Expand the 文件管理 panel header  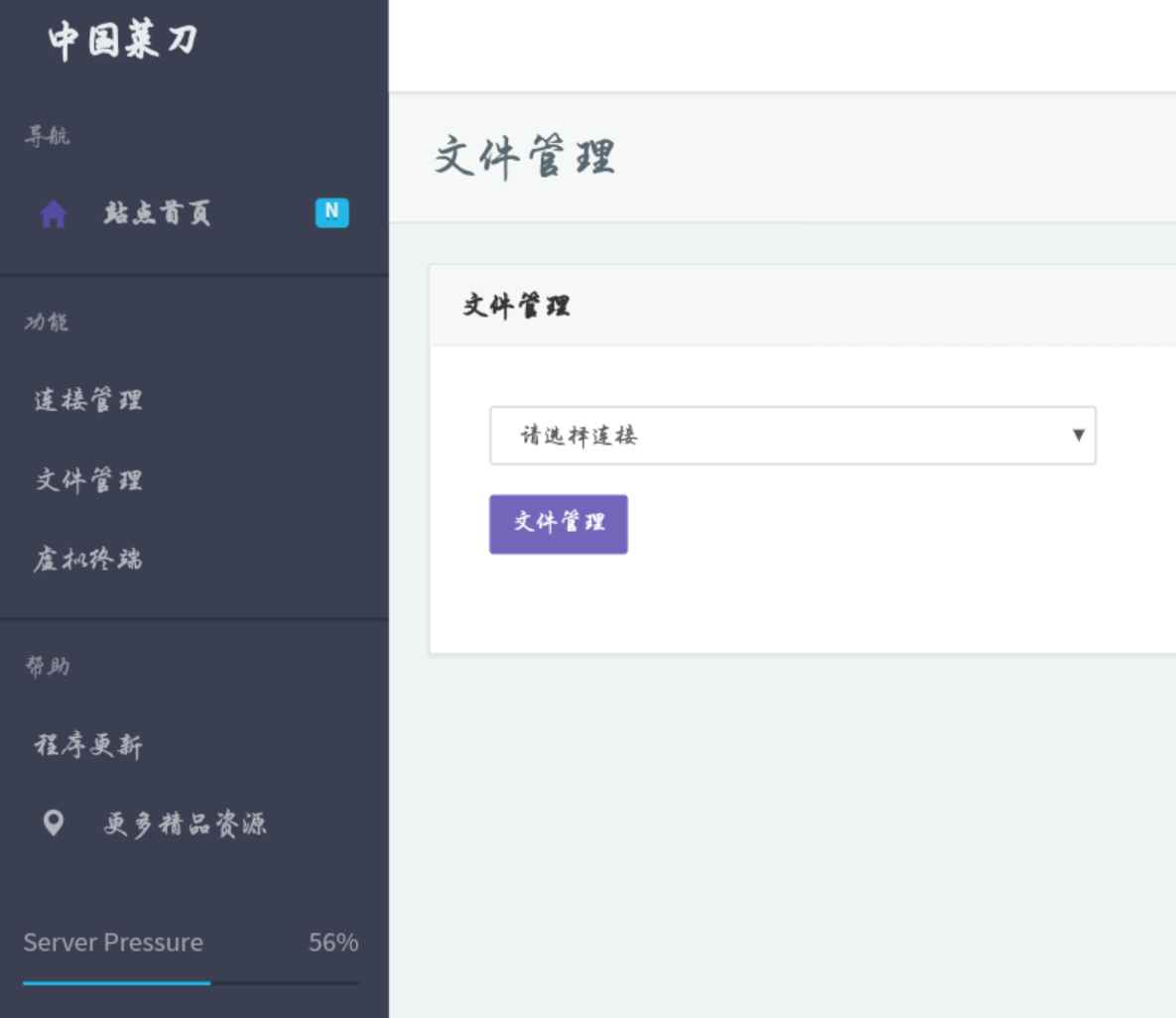[516, 305]
